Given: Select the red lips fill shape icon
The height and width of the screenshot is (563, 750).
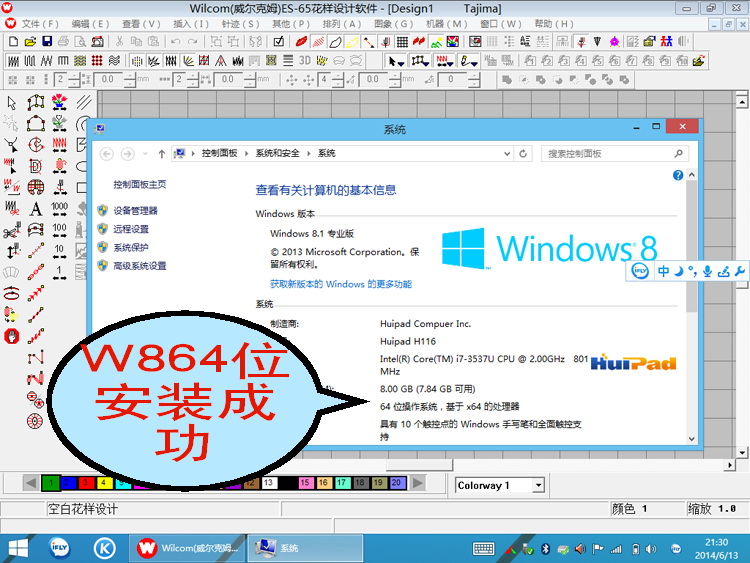Looking at the screenshot, I should (301, 42).
